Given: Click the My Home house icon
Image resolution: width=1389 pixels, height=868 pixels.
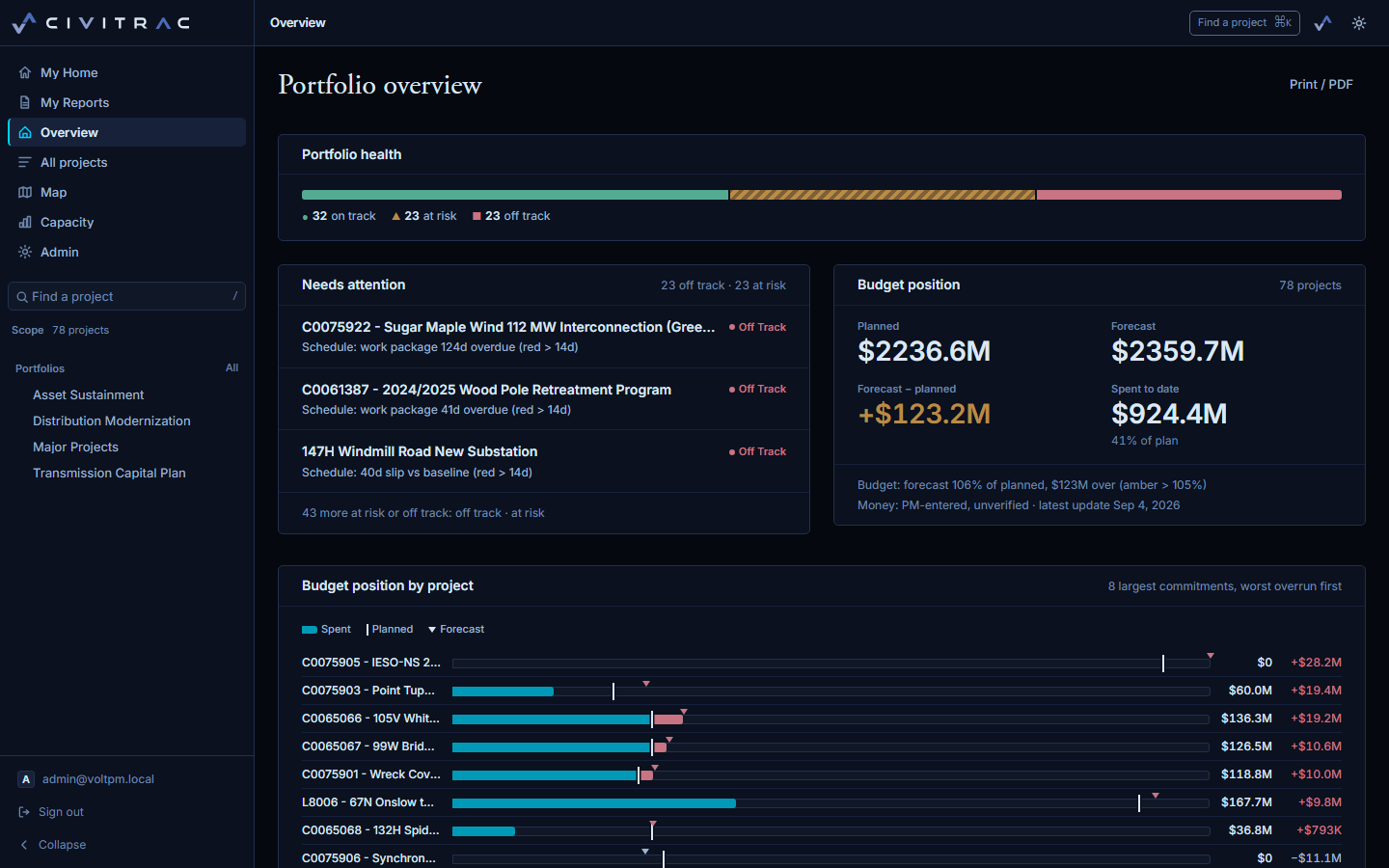Looking at the screenshot, I should 25,72.
